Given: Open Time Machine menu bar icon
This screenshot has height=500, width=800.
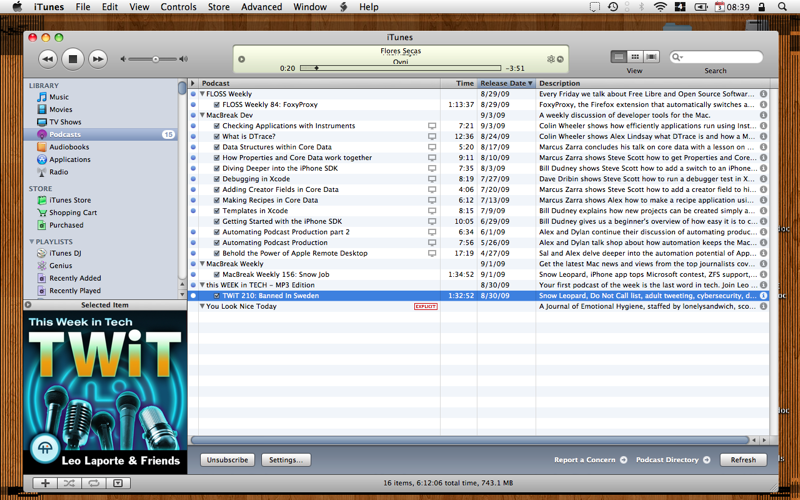Looking at the screenshot, I should click(x=613, y=7).
